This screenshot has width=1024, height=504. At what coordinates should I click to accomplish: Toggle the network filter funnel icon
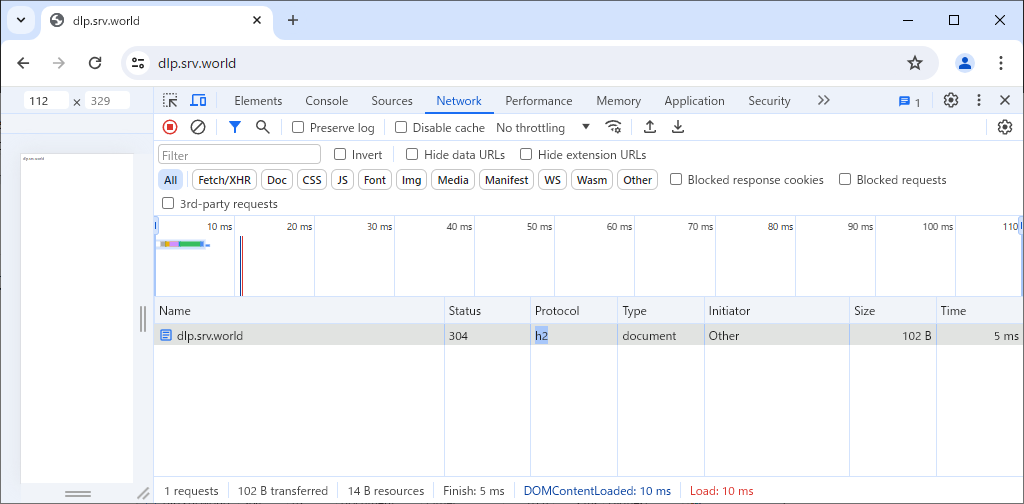pyautogui.click(x=235, y=127)
